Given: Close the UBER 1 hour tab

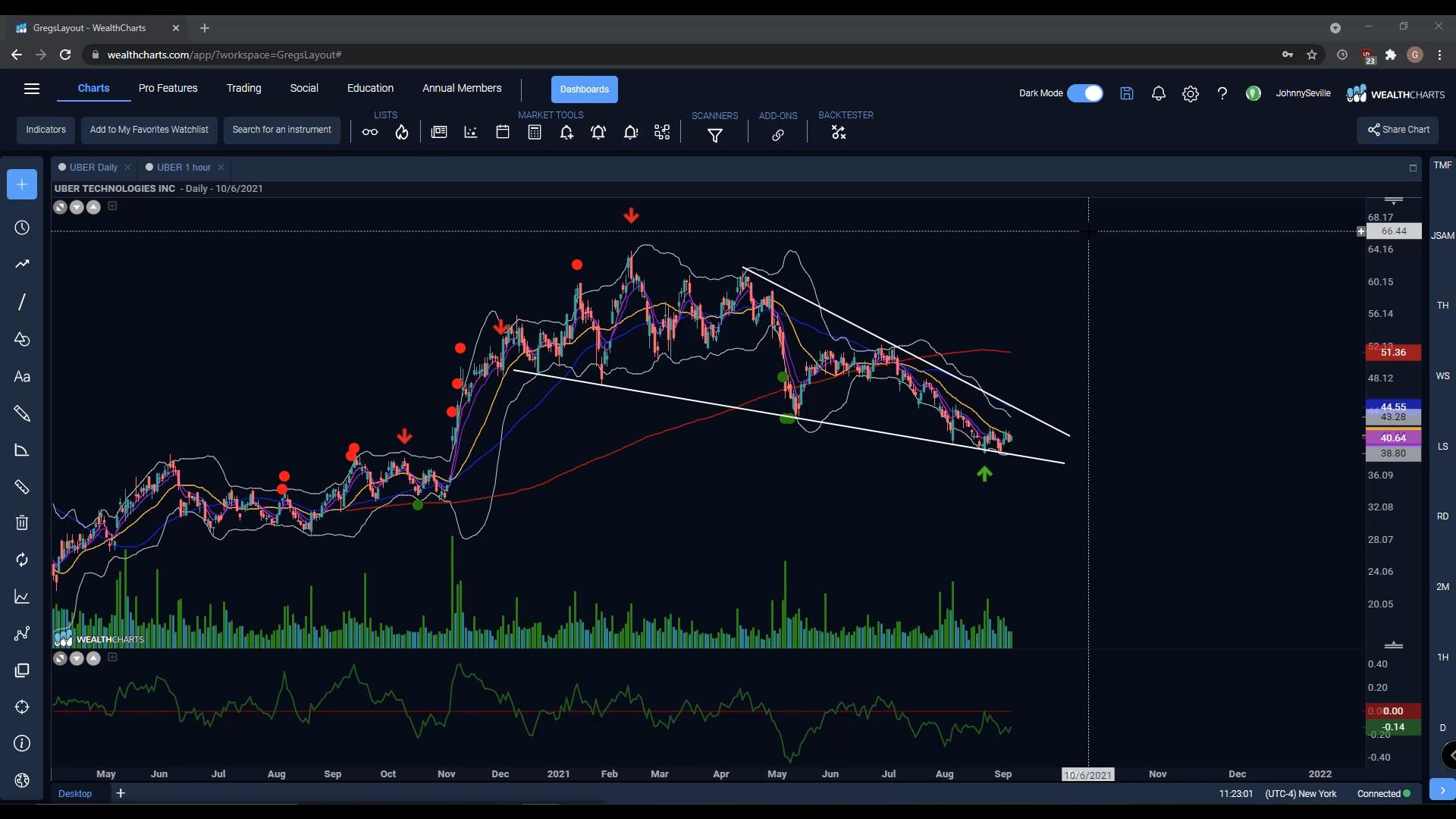Looking at the screenshot, I should 221,168.
